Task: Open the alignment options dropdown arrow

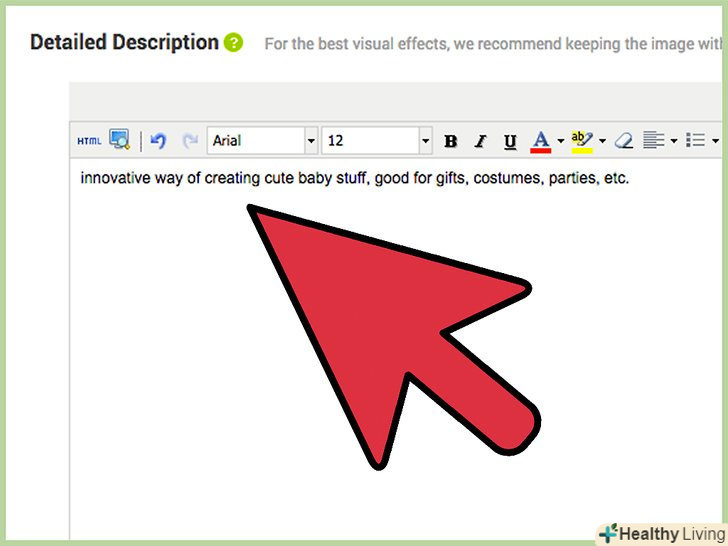Action: 674,141
